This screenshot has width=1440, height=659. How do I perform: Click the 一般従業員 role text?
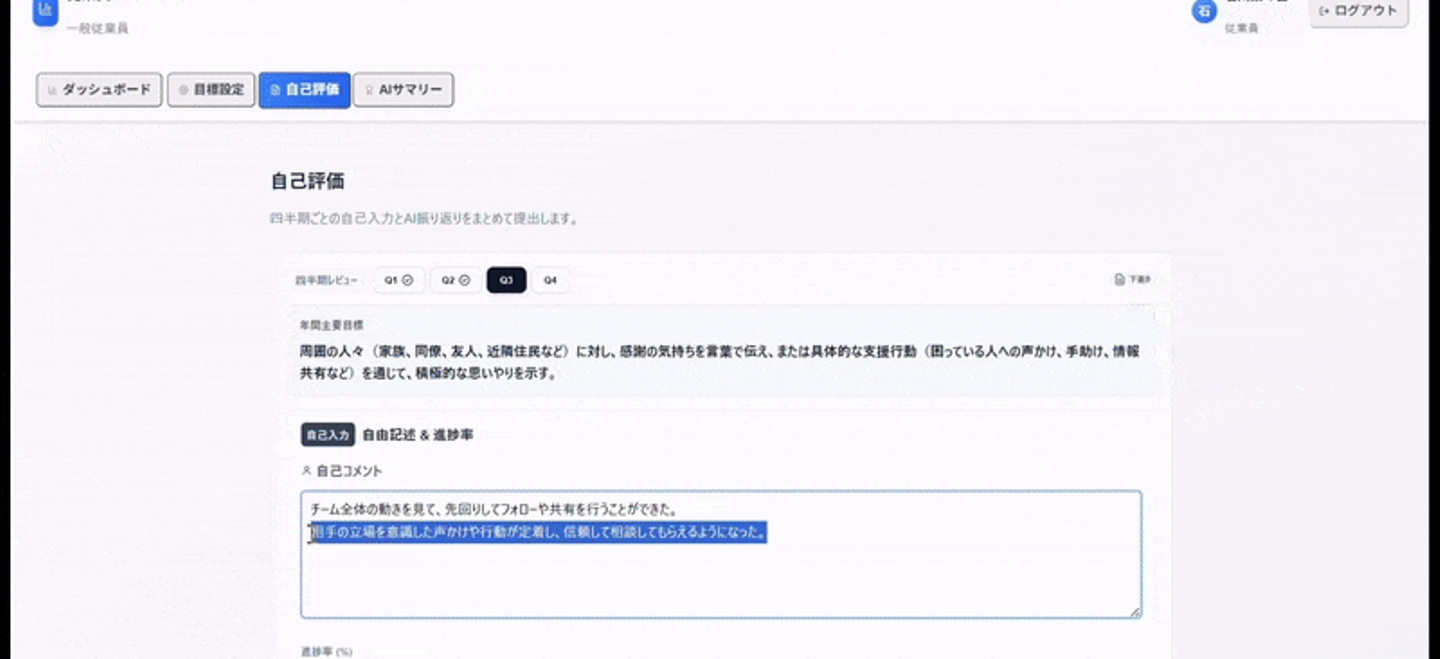(x=97, y=29)
